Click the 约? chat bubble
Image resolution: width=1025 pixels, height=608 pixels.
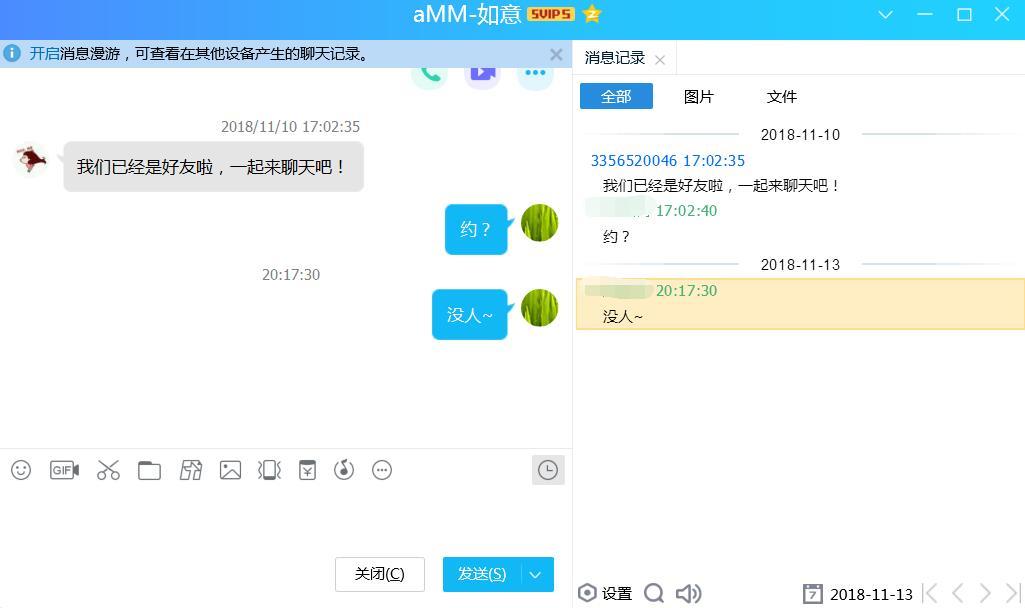[476, 229]
